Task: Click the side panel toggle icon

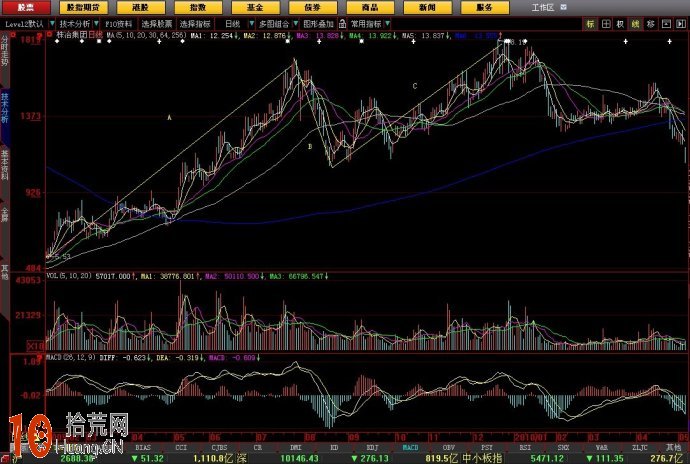Action: pos(682,24)
